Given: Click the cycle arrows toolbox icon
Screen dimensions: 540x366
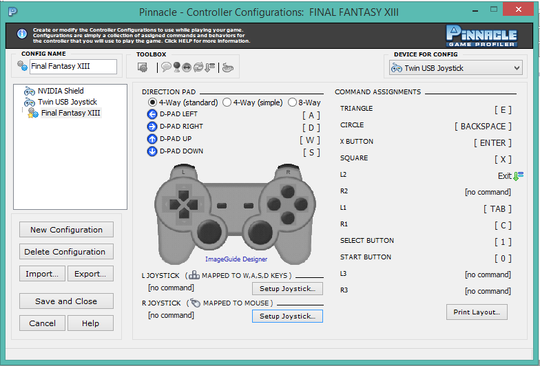Looking at the screenshot, I should tap(198, 67).
